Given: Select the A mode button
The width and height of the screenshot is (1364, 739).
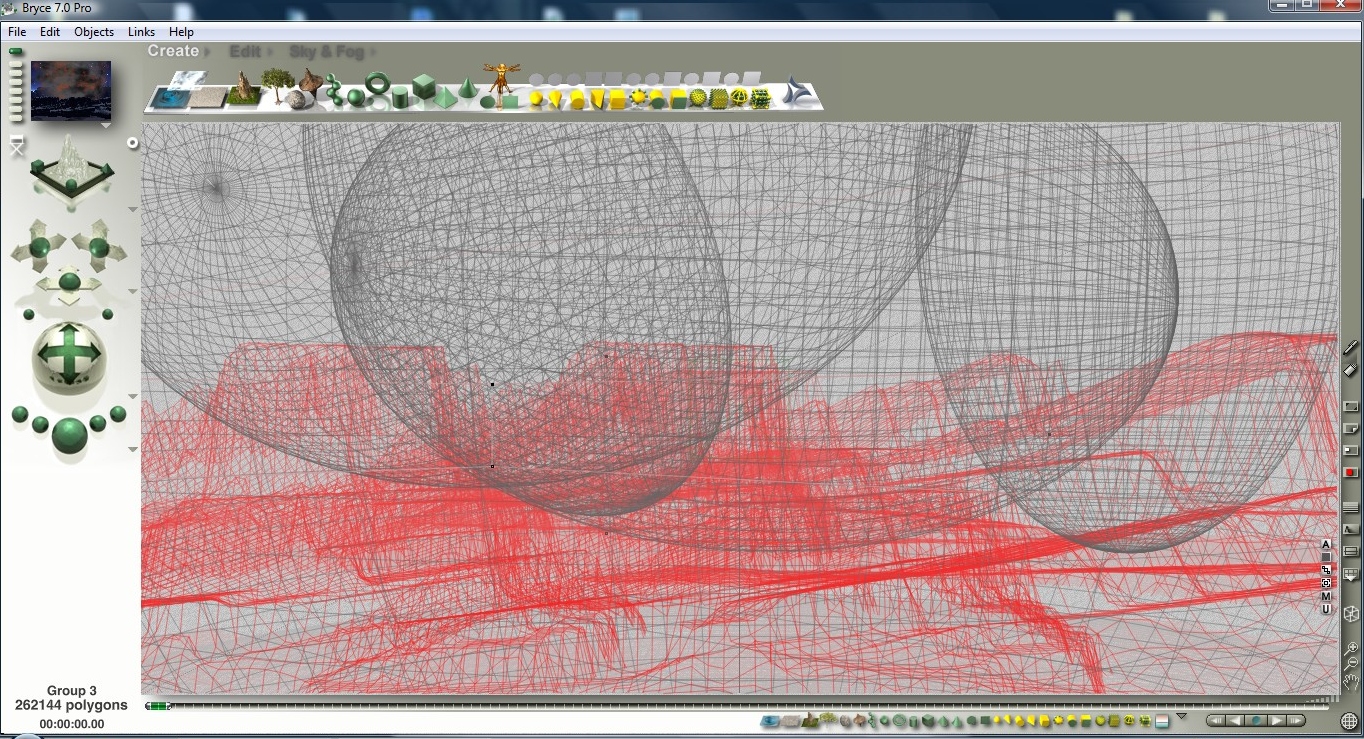Looking at the screenshot, I should point(1327,545).
